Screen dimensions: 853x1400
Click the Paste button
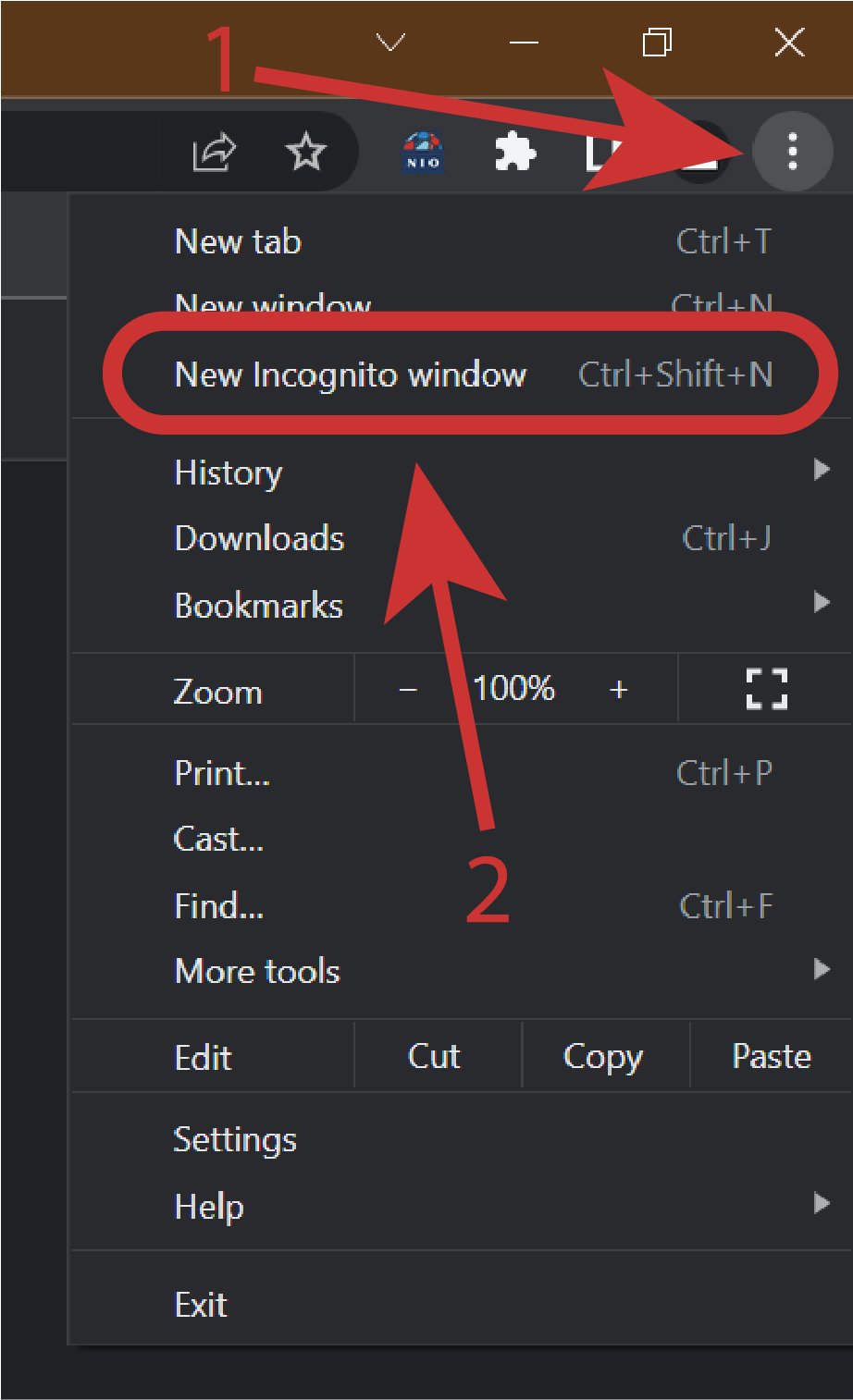pos(771,1056)
